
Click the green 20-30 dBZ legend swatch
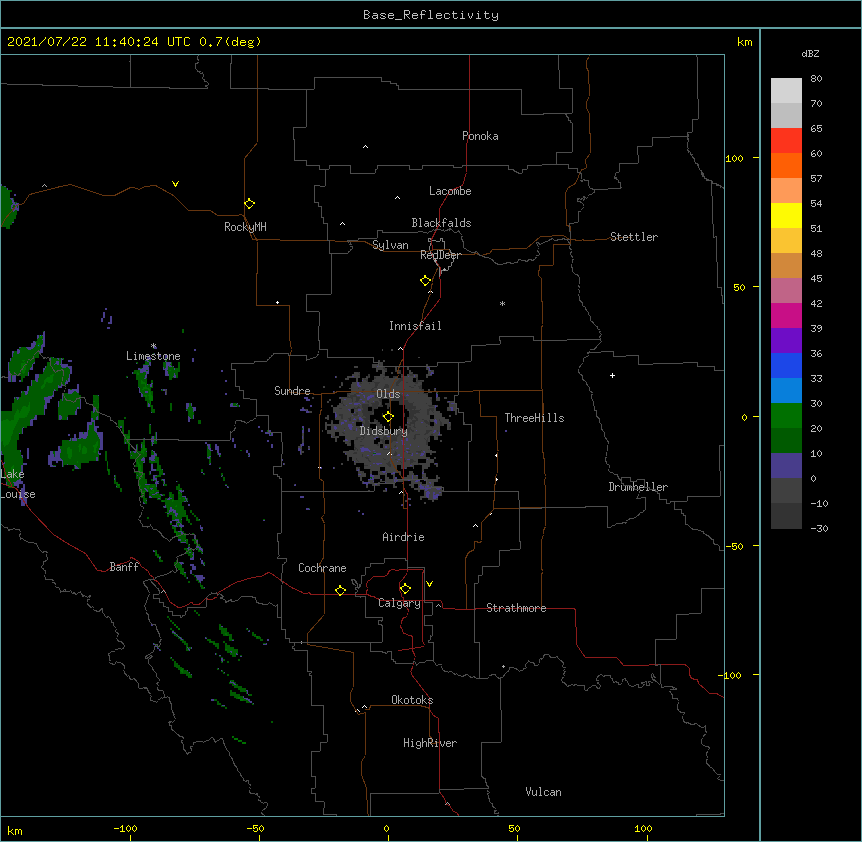786,416
